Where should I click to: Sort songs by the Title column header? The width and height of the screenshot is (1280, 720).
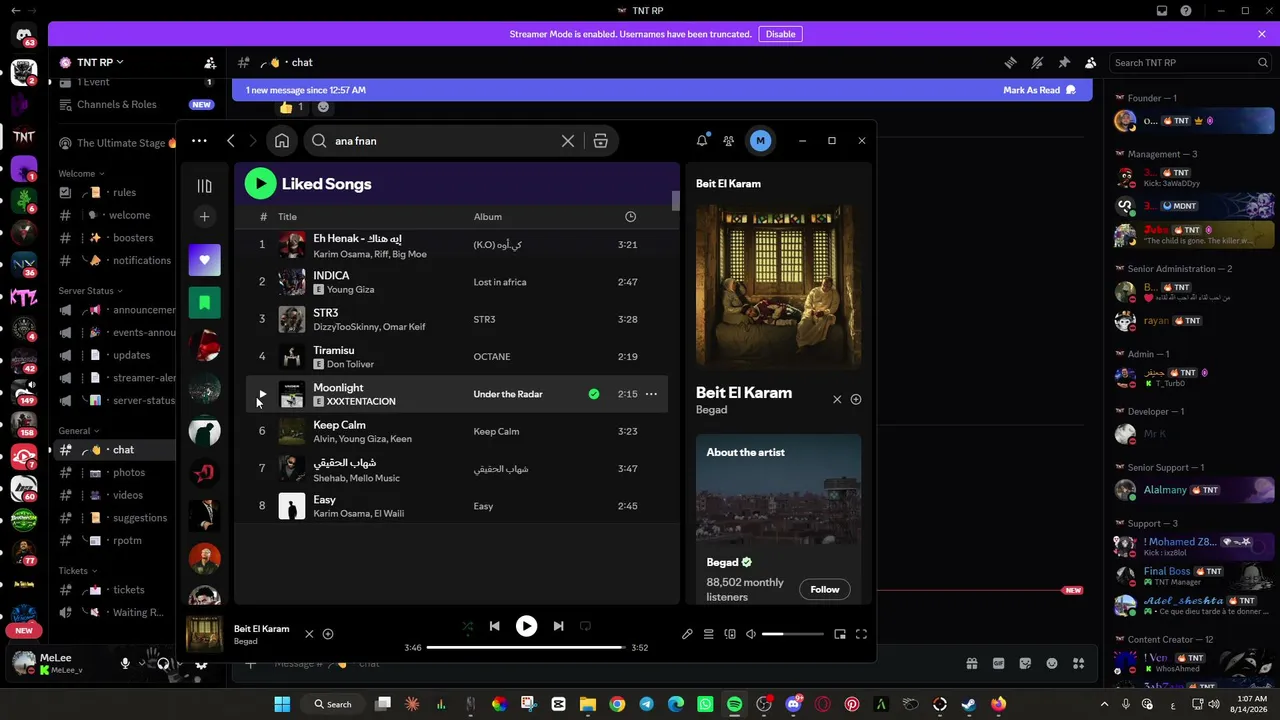pyautogui.click(x=288, y=217)
